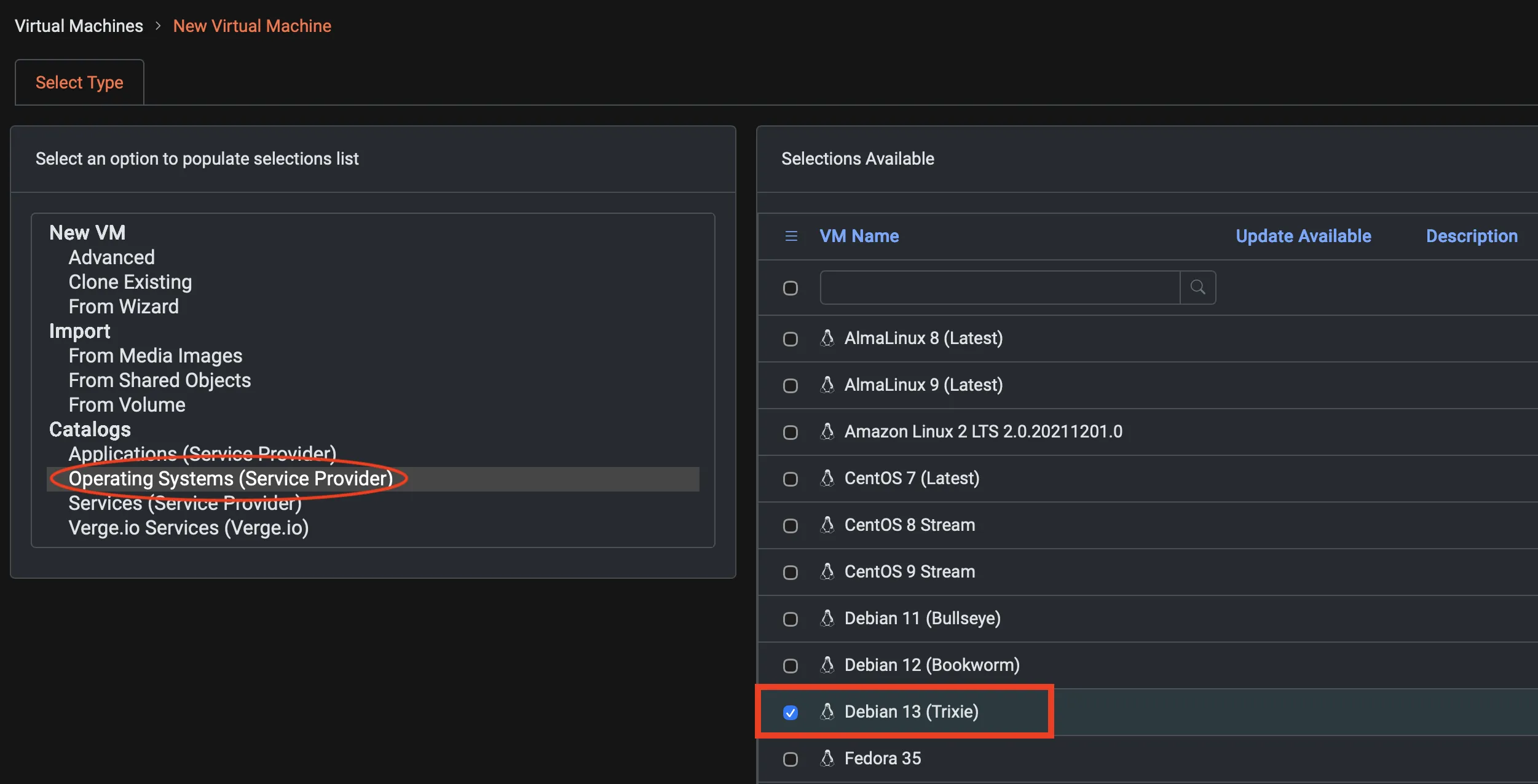1538x784 pixels.
Task: Click the penguin icon beside CentOS 9 Stream
Action: (827, 571)
